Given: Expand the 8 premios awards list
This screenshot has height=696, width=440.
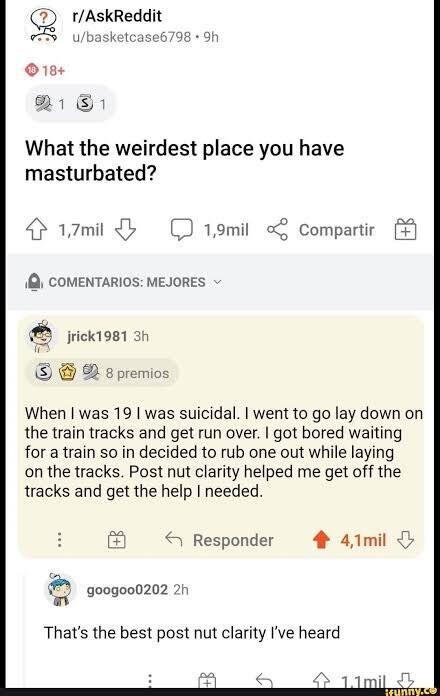Looking at the screenshot, I should click(x=102, y=373).
